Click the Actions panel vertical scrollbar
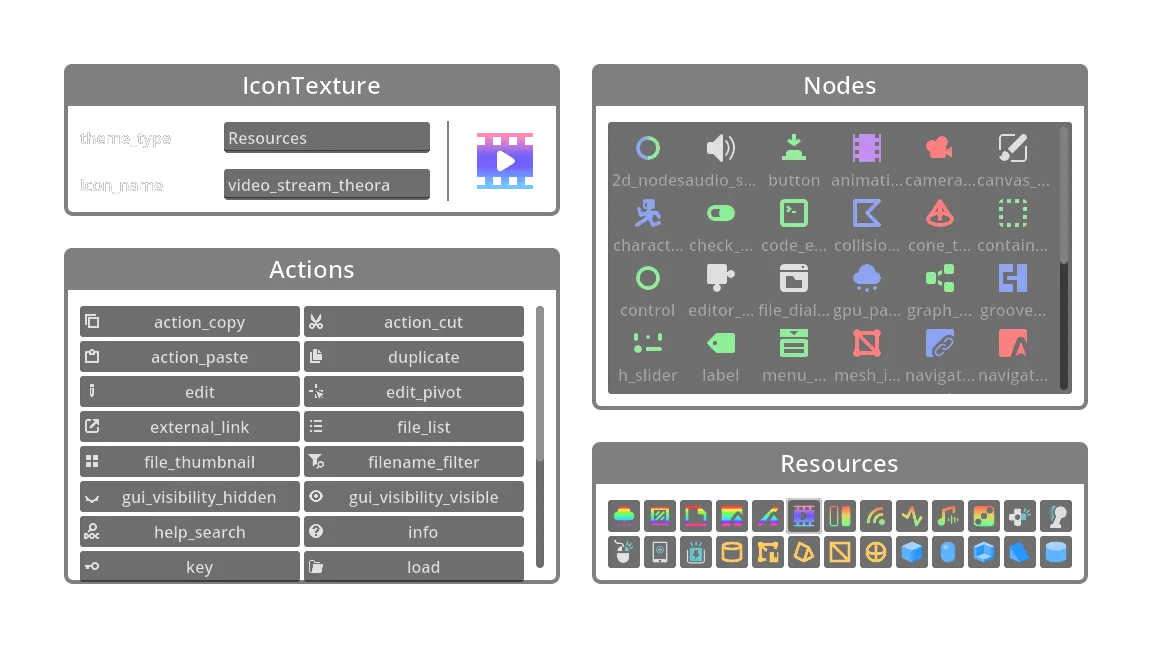The width and height of the screenshot is (1152, 648). click(540, 437)
